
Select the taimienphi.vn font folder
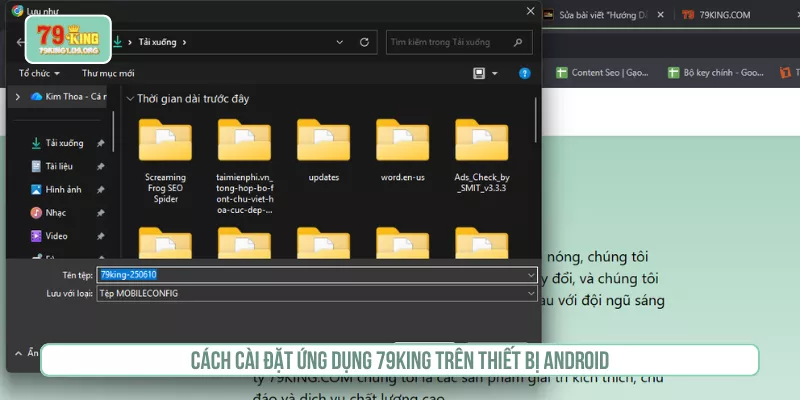pos(244,166)
